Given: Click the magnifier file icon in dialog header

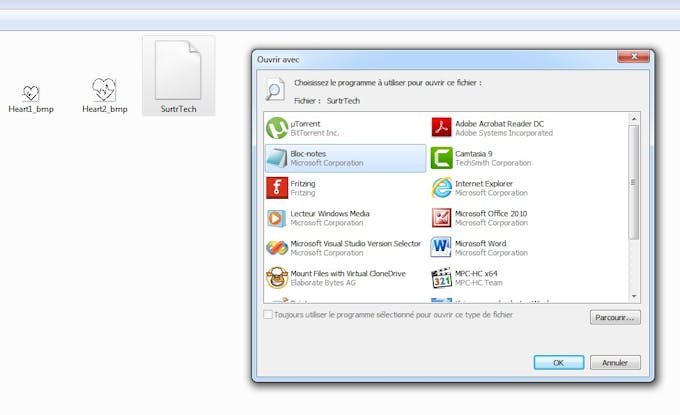Looking at the screenshot, I should (x=275, y=90).
